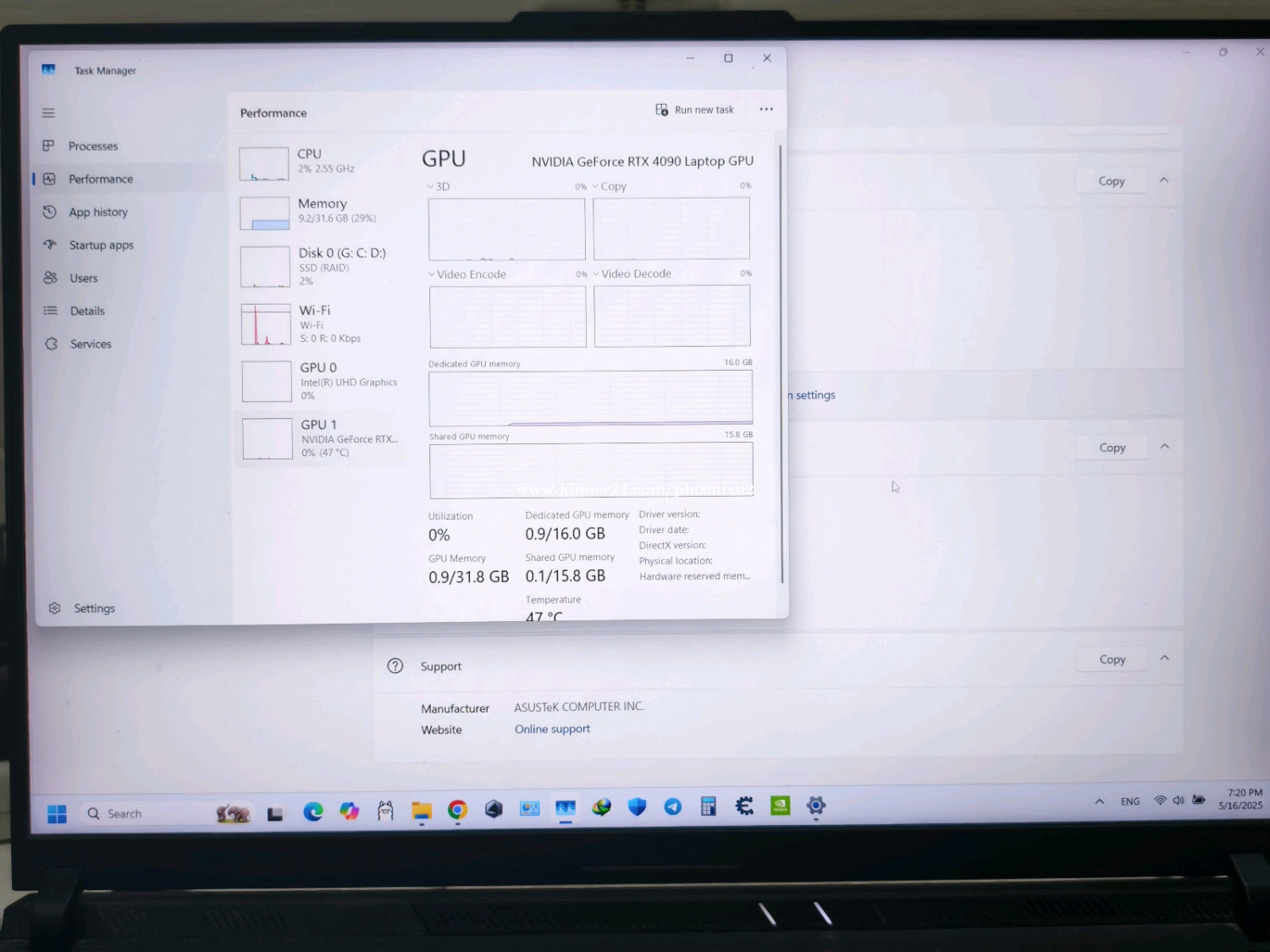Open the Windows Start menu
Screen dimensions: 1270x952
tap(57, 813)
